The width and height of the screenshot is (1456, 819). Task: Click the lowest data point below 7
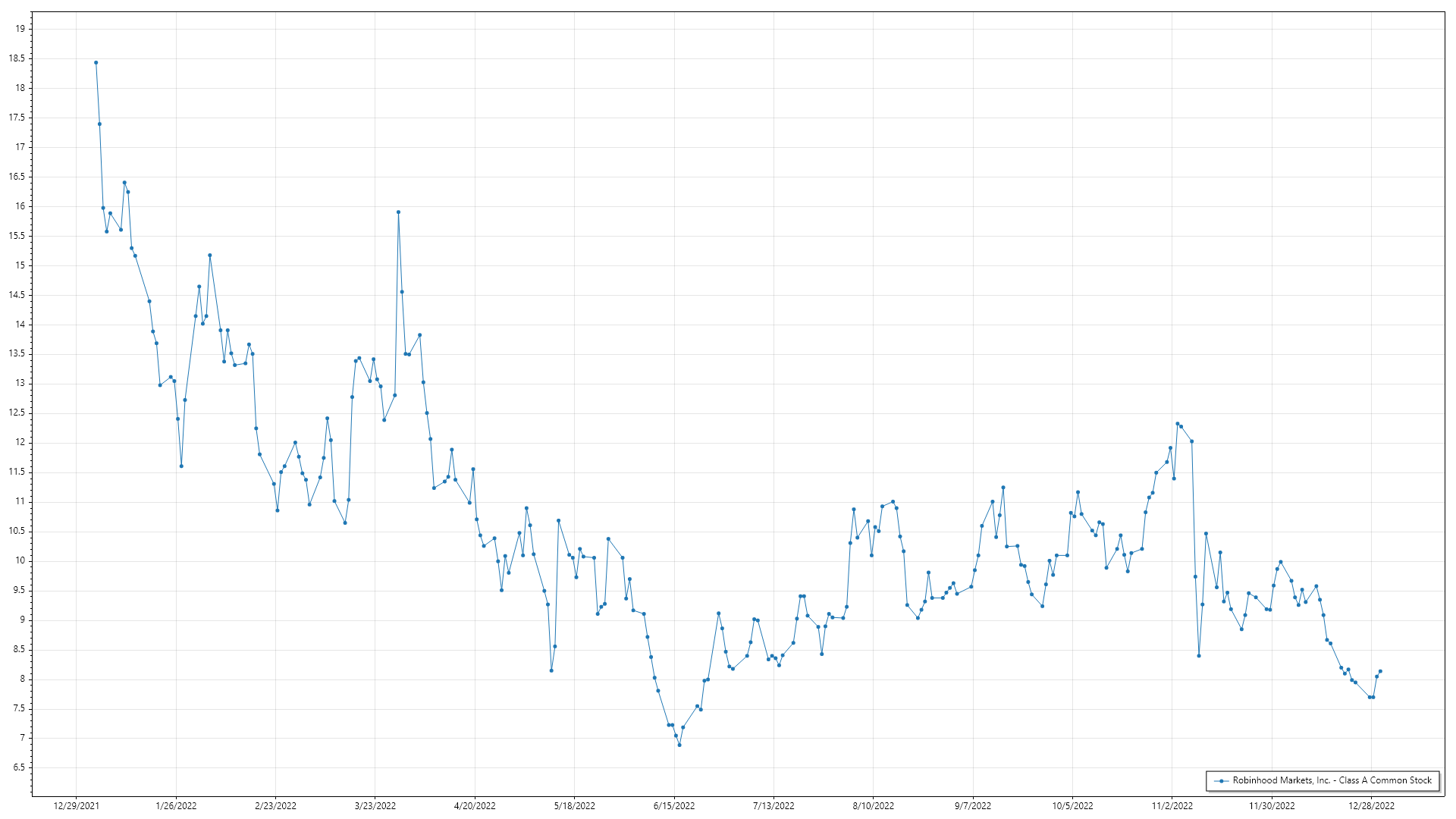click(679, 745)
